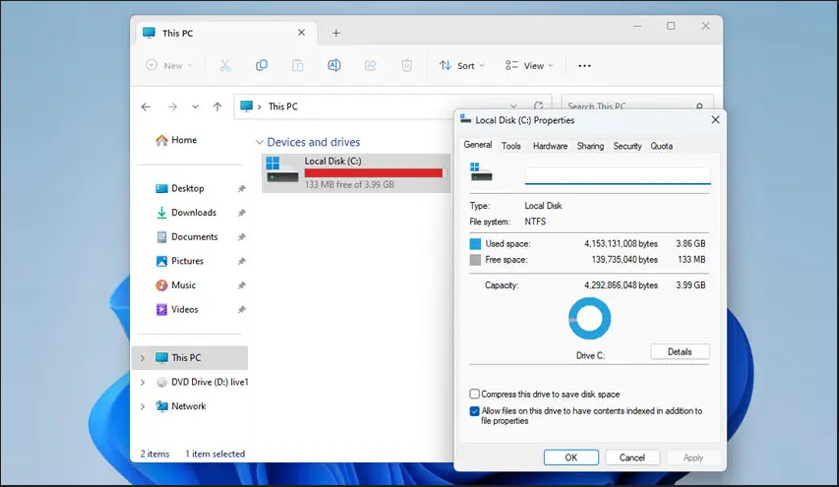Click the Rename icon in toolbar
The width and height of the screenshot is (839, 487).
(x=334, y=66)
